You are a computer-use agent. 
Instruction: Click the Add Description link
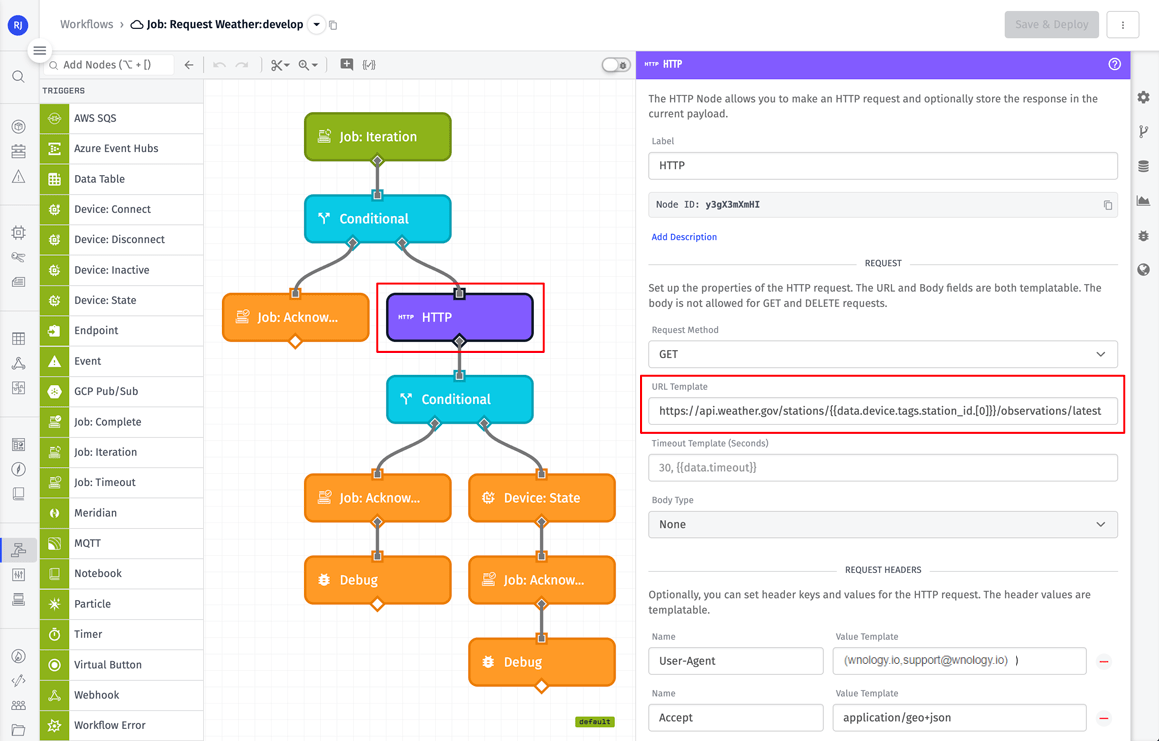[x=684, y=237]
